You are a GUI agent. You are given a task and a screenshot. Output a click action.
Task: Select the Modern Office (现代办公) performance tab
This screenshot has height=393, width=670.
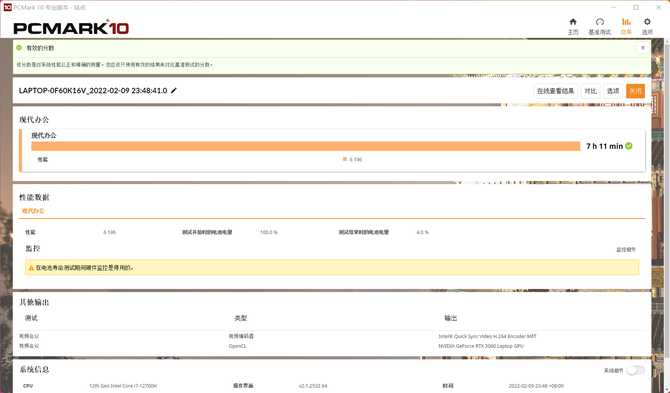click(x=33, y=211)
